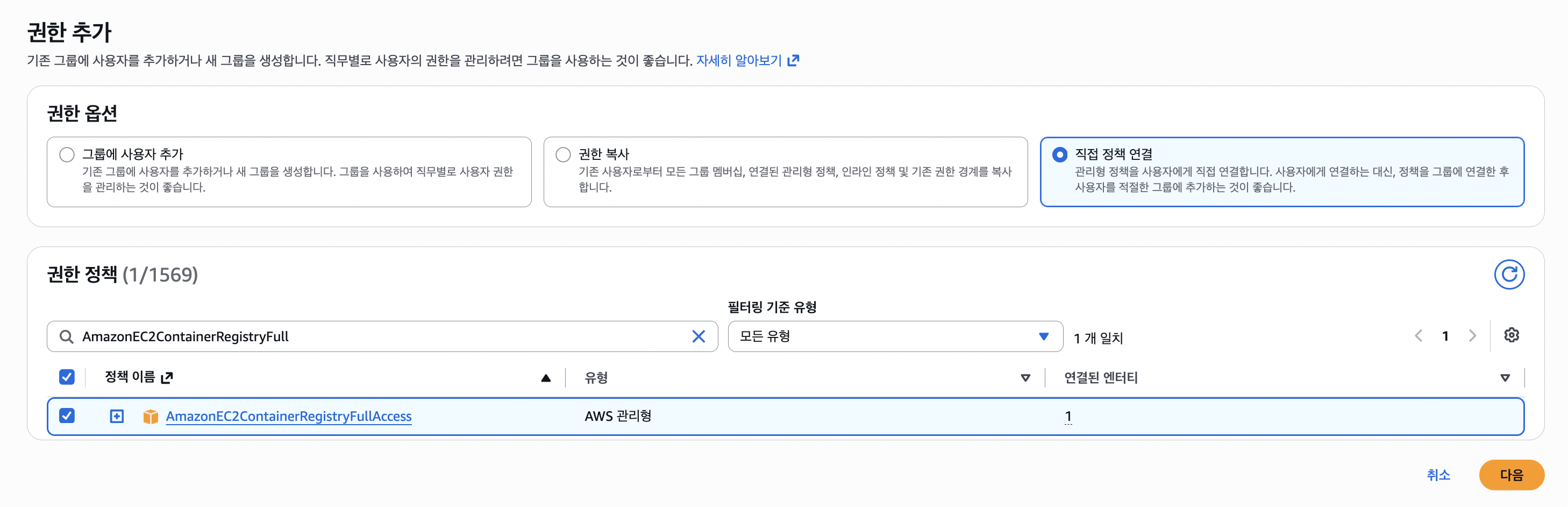This screenshot has width=1568, height=507.
Task: Choose 직접 정책 연결 radio option
Action: click(x=1059, y=155)
